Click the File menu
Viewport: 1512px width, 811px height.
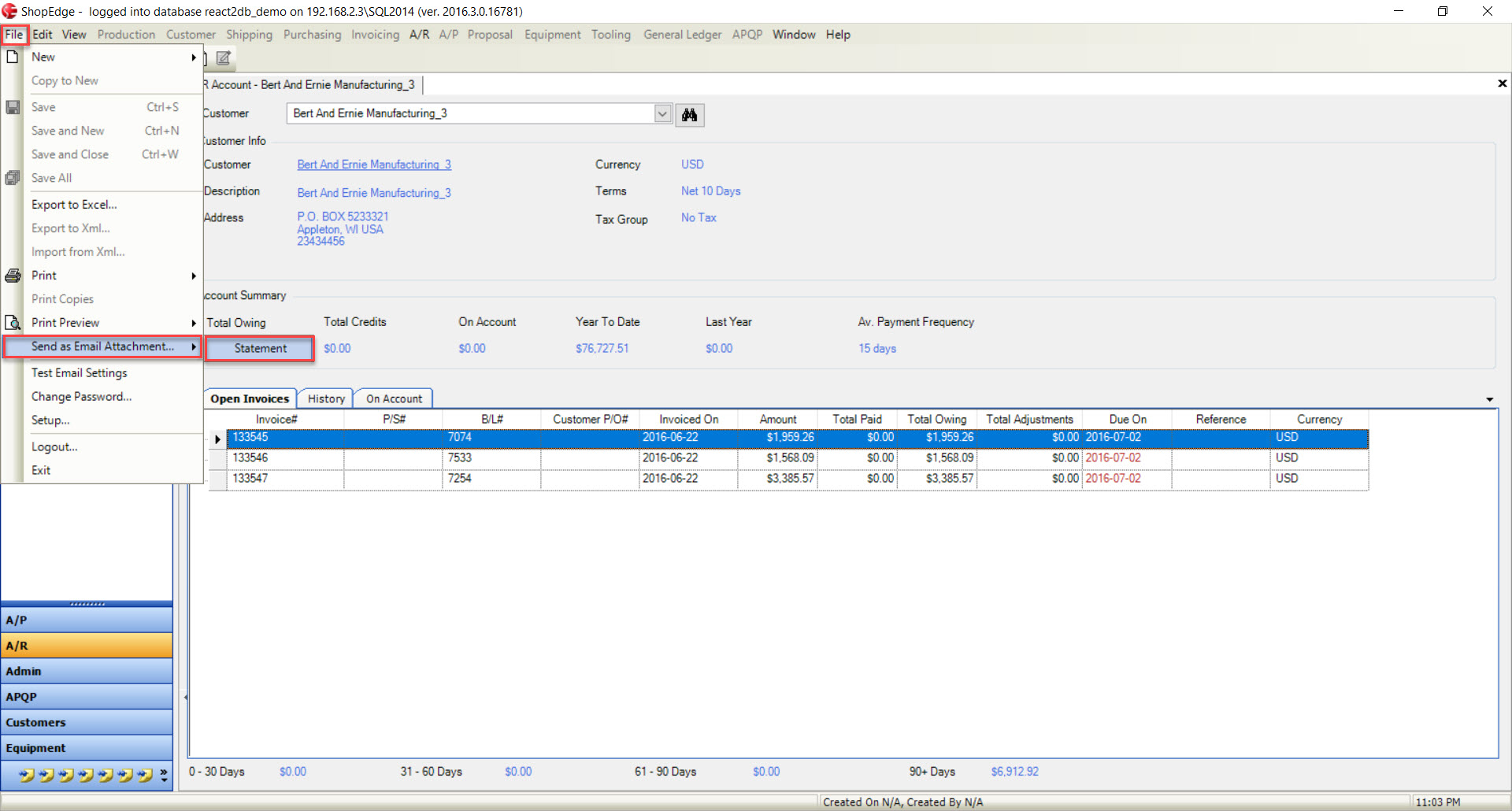[14, 35]
